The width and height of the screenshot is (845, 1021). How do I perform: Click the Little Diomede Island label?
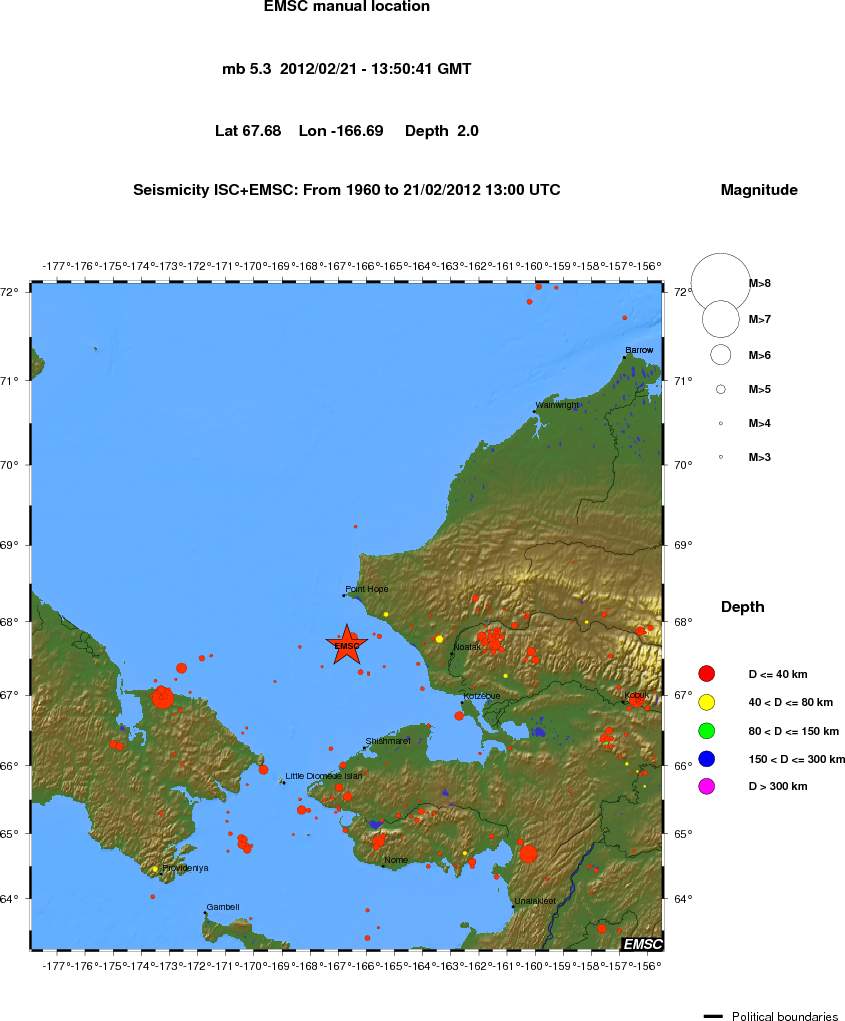click(324, 776)
